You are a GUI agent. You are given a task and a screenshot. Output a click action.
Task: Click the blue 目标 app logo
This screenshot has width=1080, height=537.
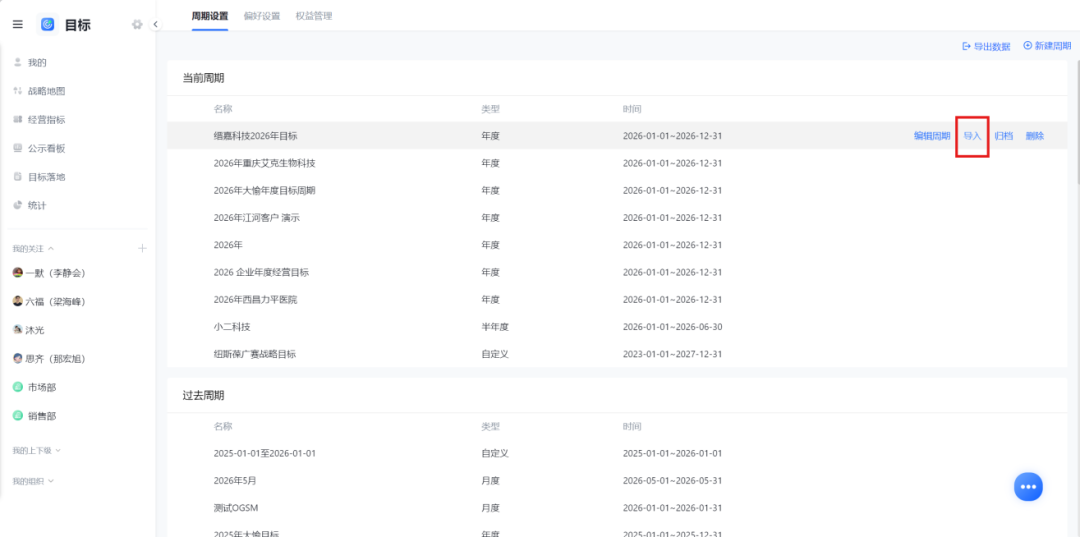(x=48, y=24)
